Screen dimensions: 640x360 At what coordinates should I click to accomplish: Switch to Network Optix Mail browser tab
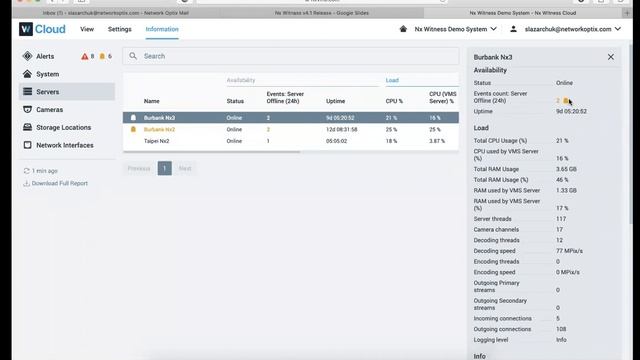116,13
